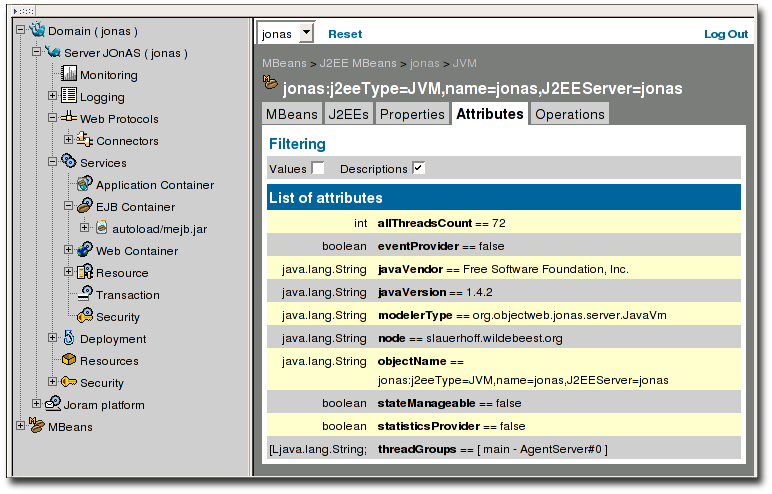The image size is (772, 494).
Task: Click the Joram platform icon
Action: click(53, 403)
